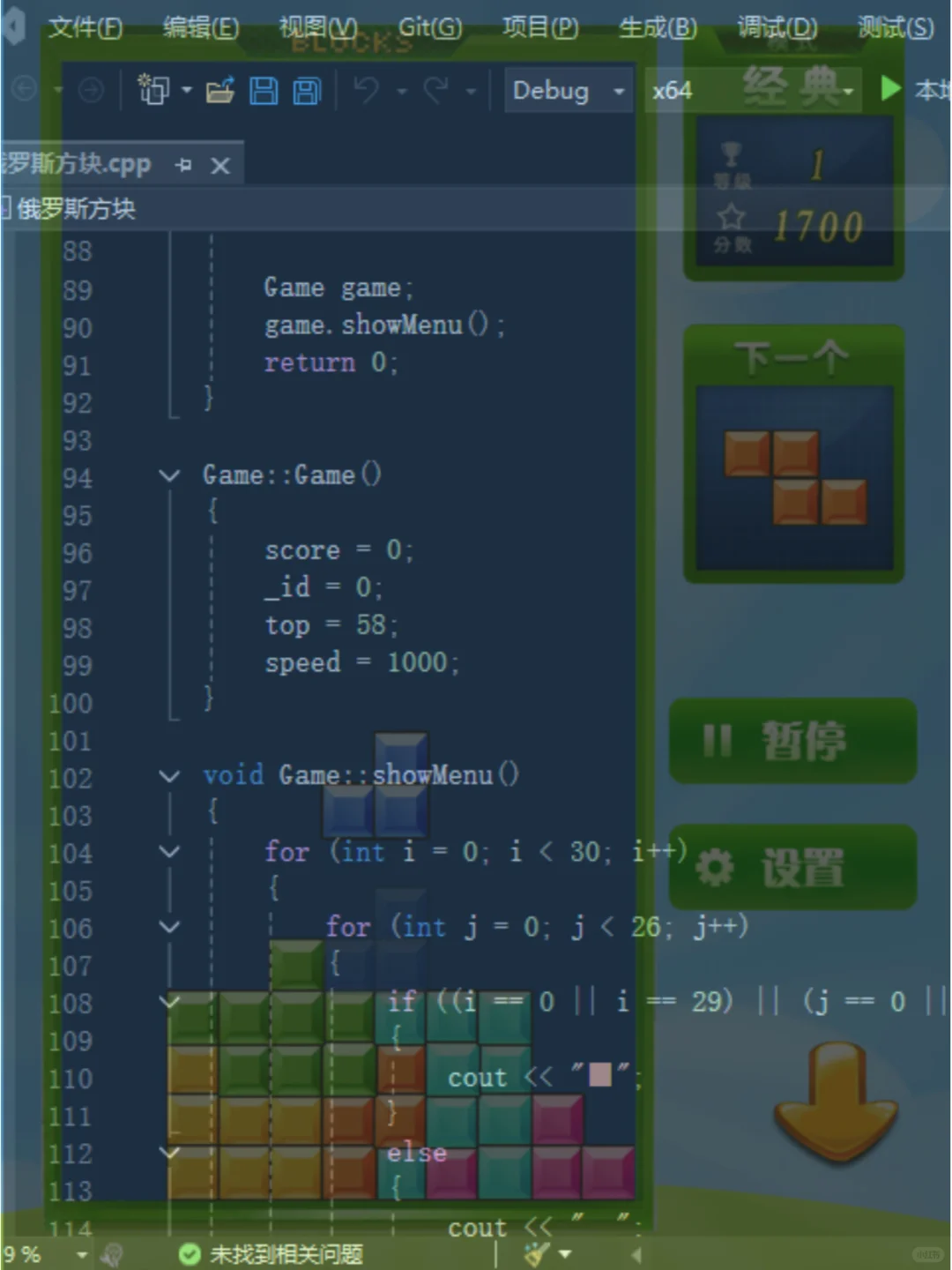Expand the new item dropdown arrow
Image resolution: width=952 pixels, height=1270 pixels.
pyautogui.click(x=186, y=91)
